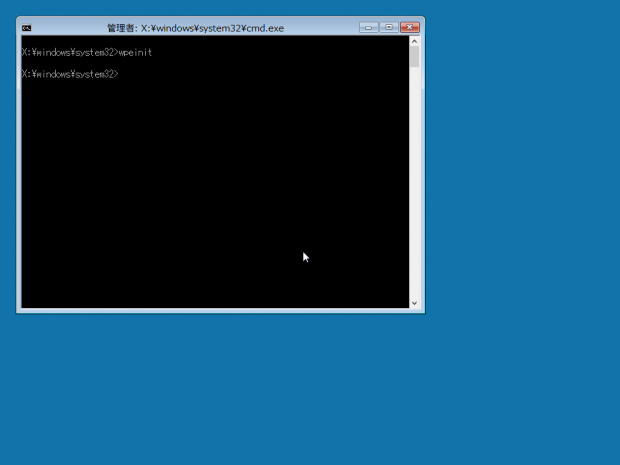Click the scrollbar down arrow
Viewport: 620px width, 465px height.
[x=414, y=303]
